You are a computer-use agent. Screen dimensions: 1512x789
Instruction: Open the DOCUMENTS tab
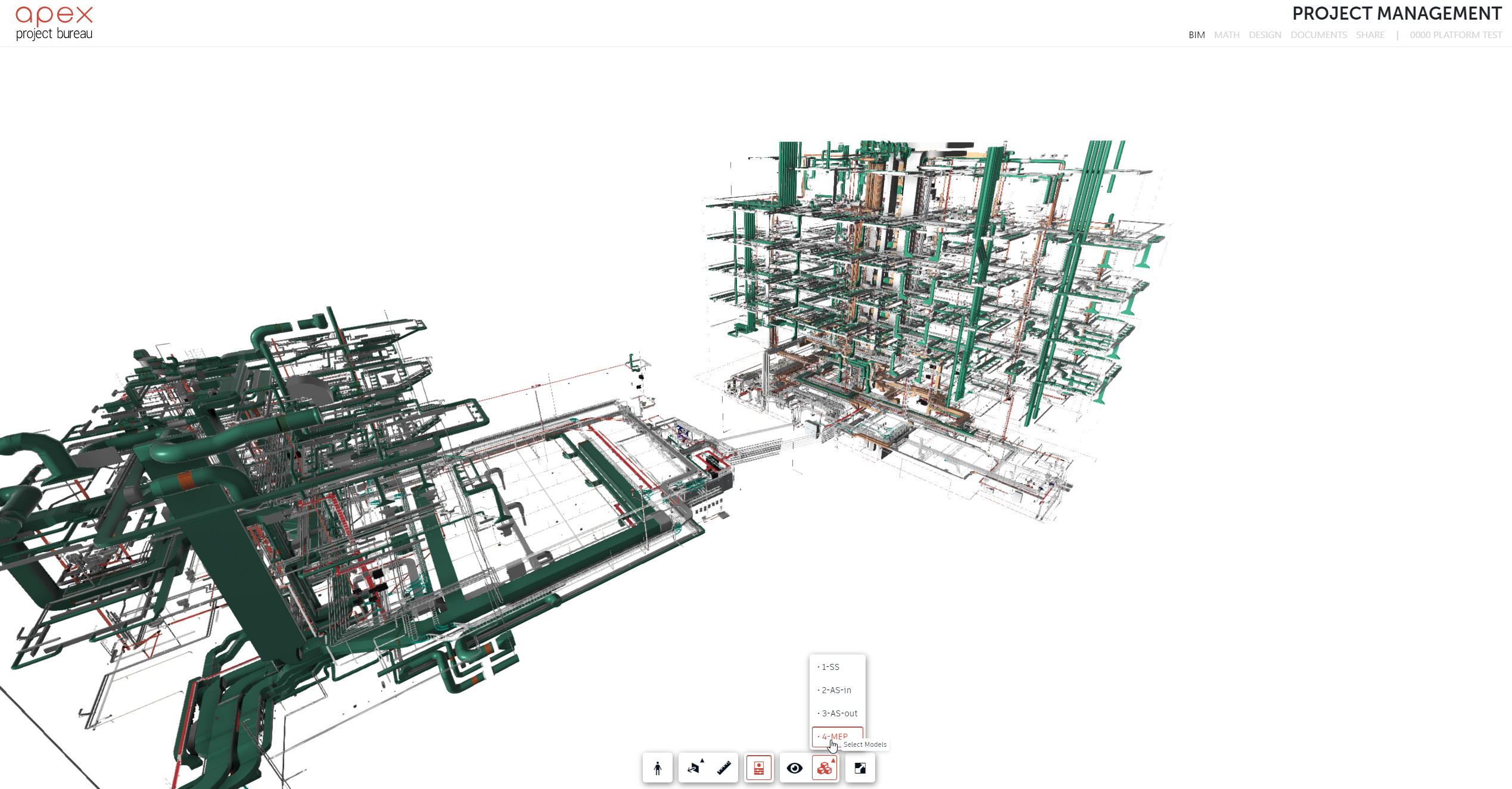click(1318, 35)
